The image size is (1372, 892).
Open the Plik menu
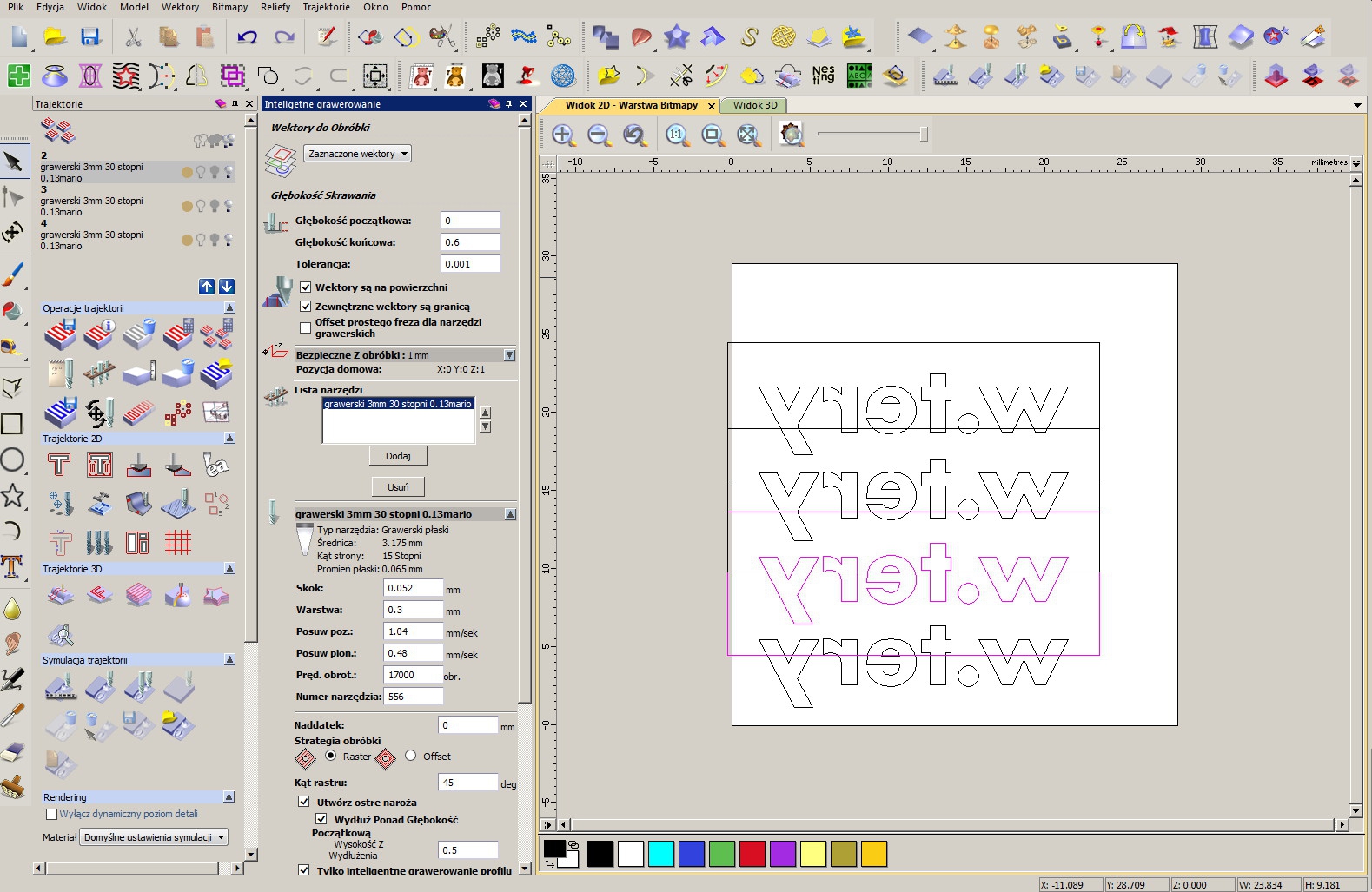coord(16,7)
